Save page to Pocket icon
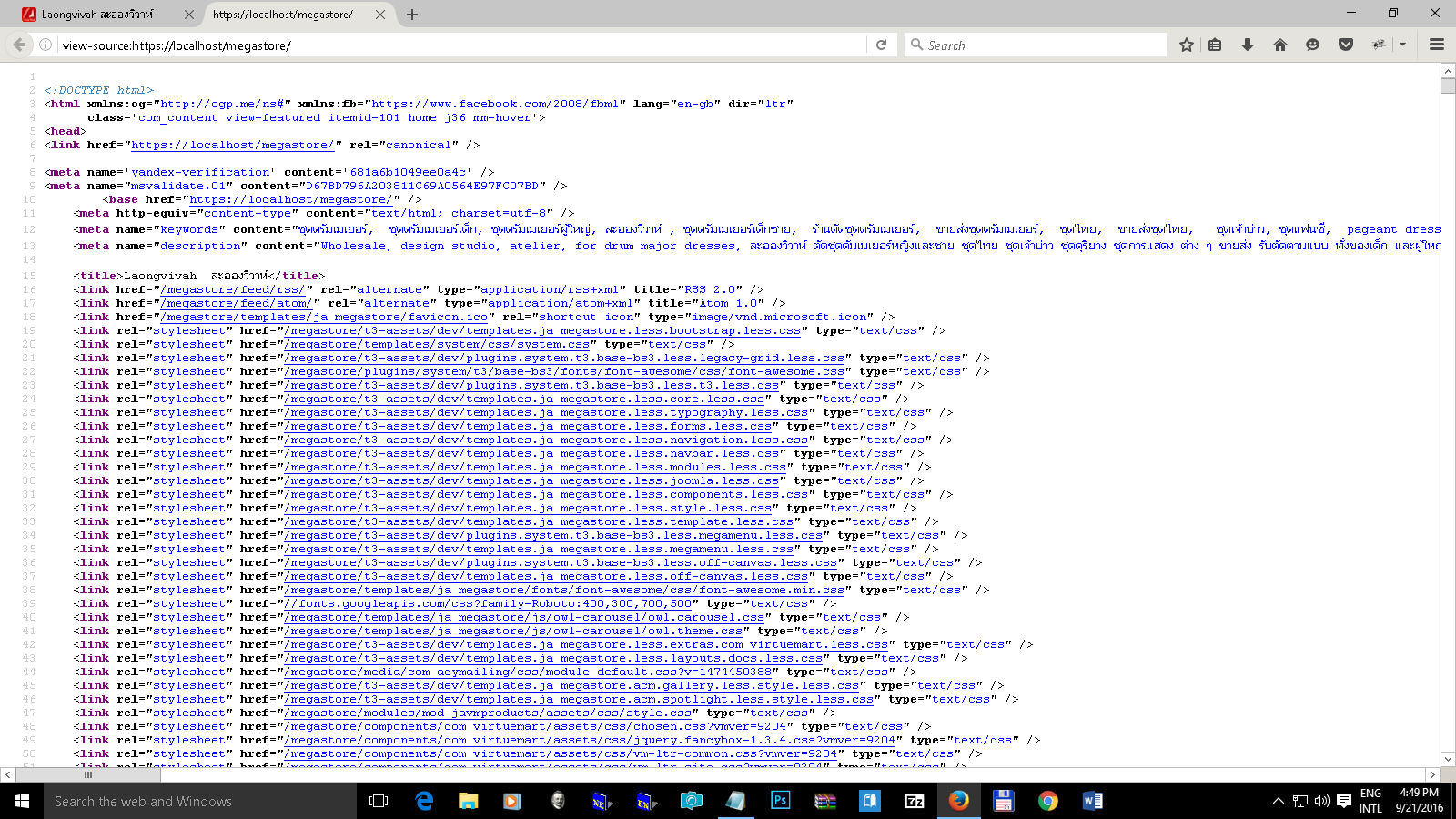The image size is (1456, 819). 1346,45
